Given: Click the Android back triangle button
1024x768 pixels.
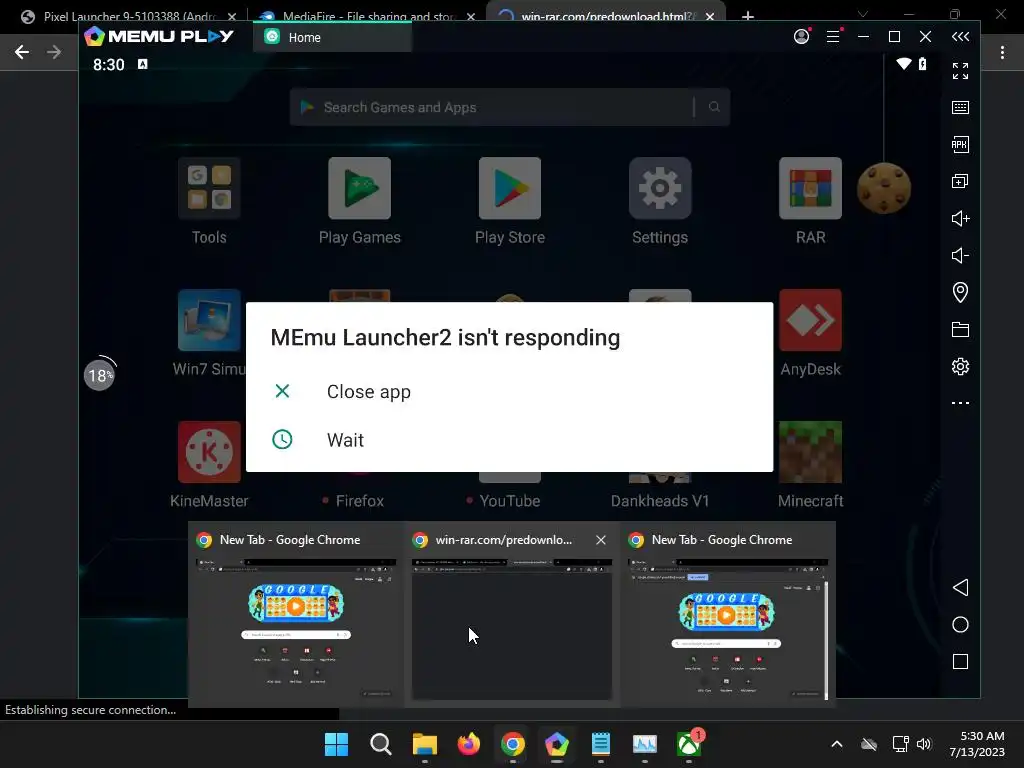Looking at the screenshot, I should [x=960, y=587].
